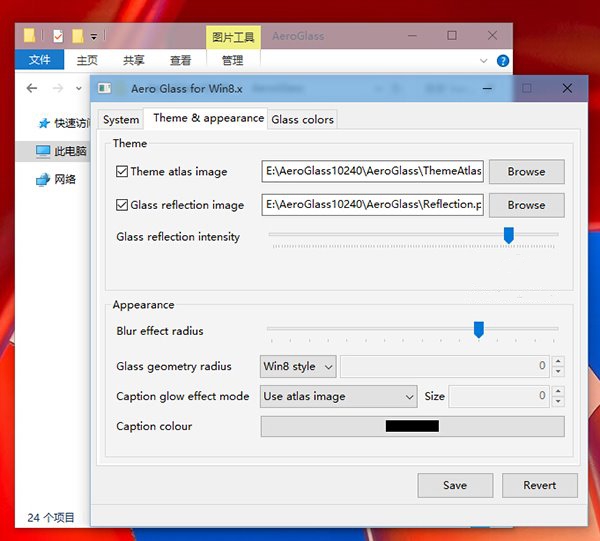Open the 文件 (File) ribbon menu
The height and width of the screenshot is (541, 600).
tap(39, 60)
